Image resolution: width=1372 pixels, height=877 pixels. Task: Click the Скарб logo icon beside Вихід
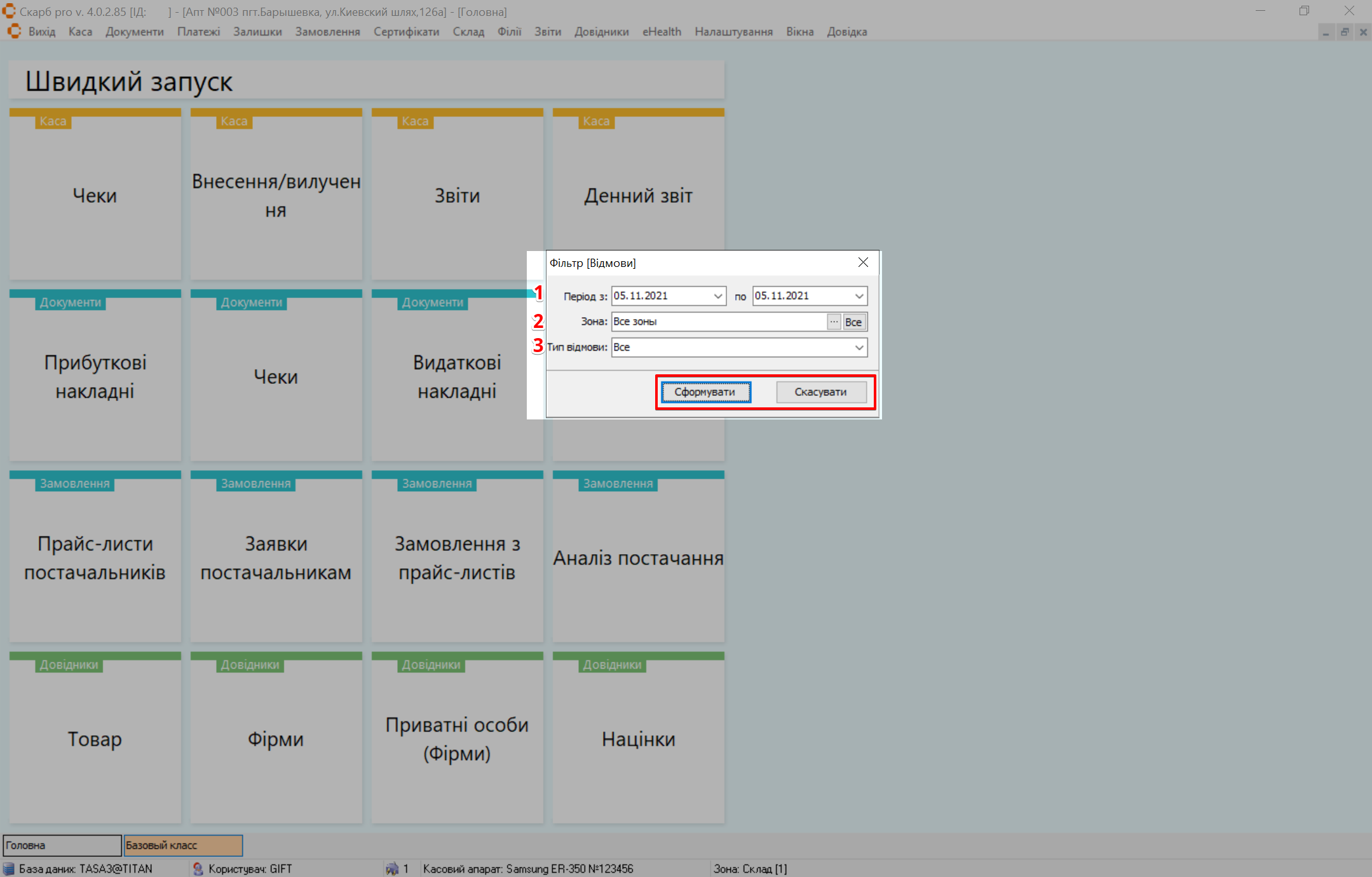click(x=14, y=32)
